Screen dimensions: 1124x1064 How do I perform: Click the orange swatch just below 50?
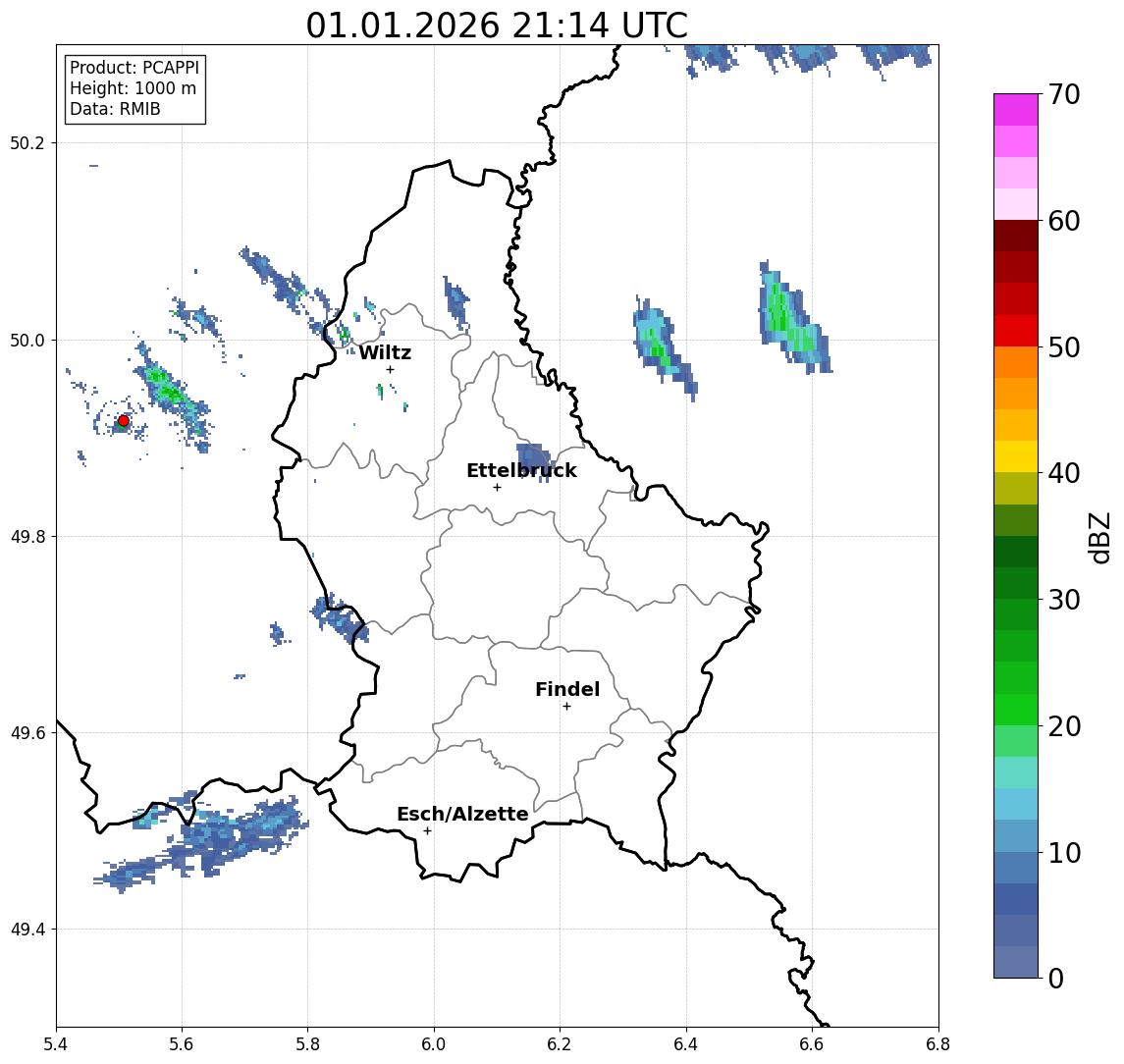(1016, 362)
